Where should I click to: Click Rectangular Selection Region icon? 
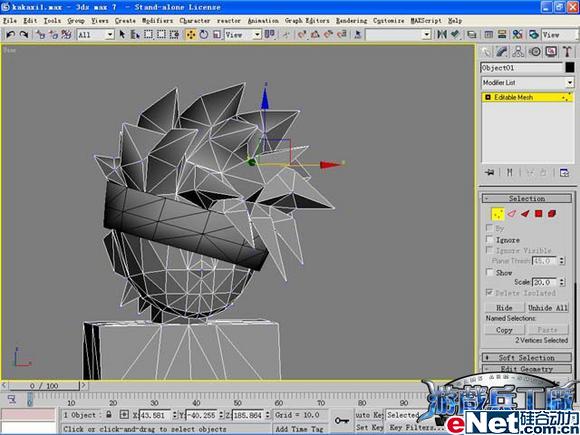click(x=148, y=34)
